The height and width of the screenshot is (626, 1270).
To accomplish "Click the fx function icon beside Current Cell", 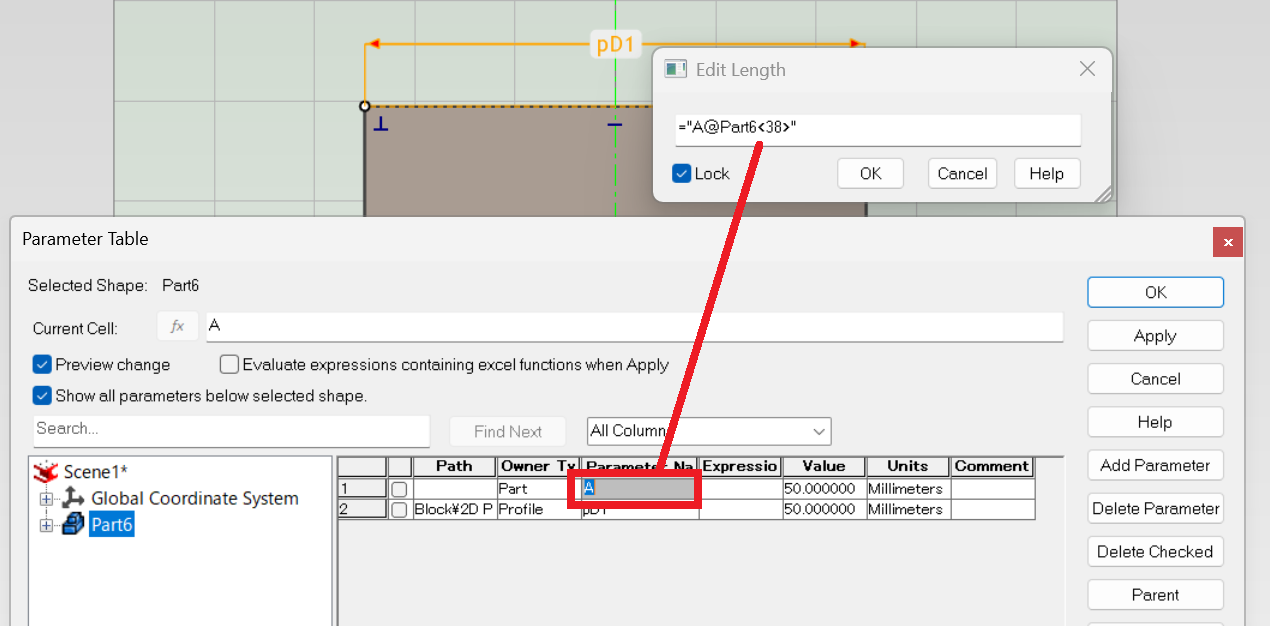I will (x=177, y=327).
